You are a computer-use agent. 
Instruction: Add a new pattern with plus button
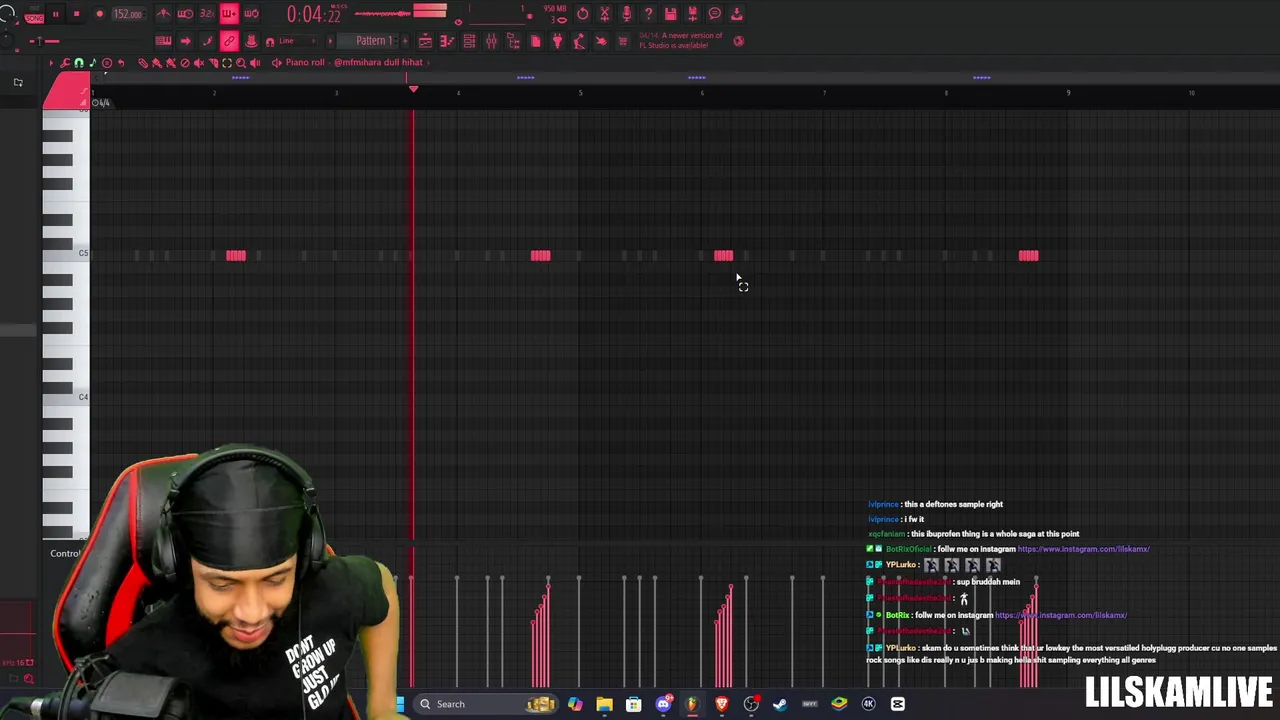point(405,41)
